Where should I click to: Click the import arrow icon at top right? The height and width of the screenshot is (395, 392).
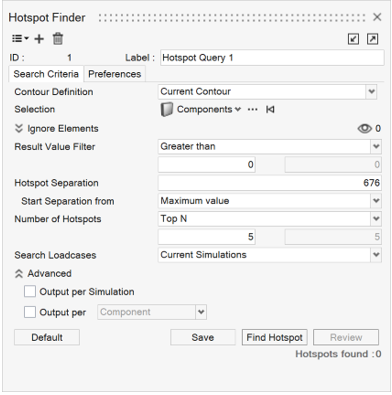click(x=353, y=39)
